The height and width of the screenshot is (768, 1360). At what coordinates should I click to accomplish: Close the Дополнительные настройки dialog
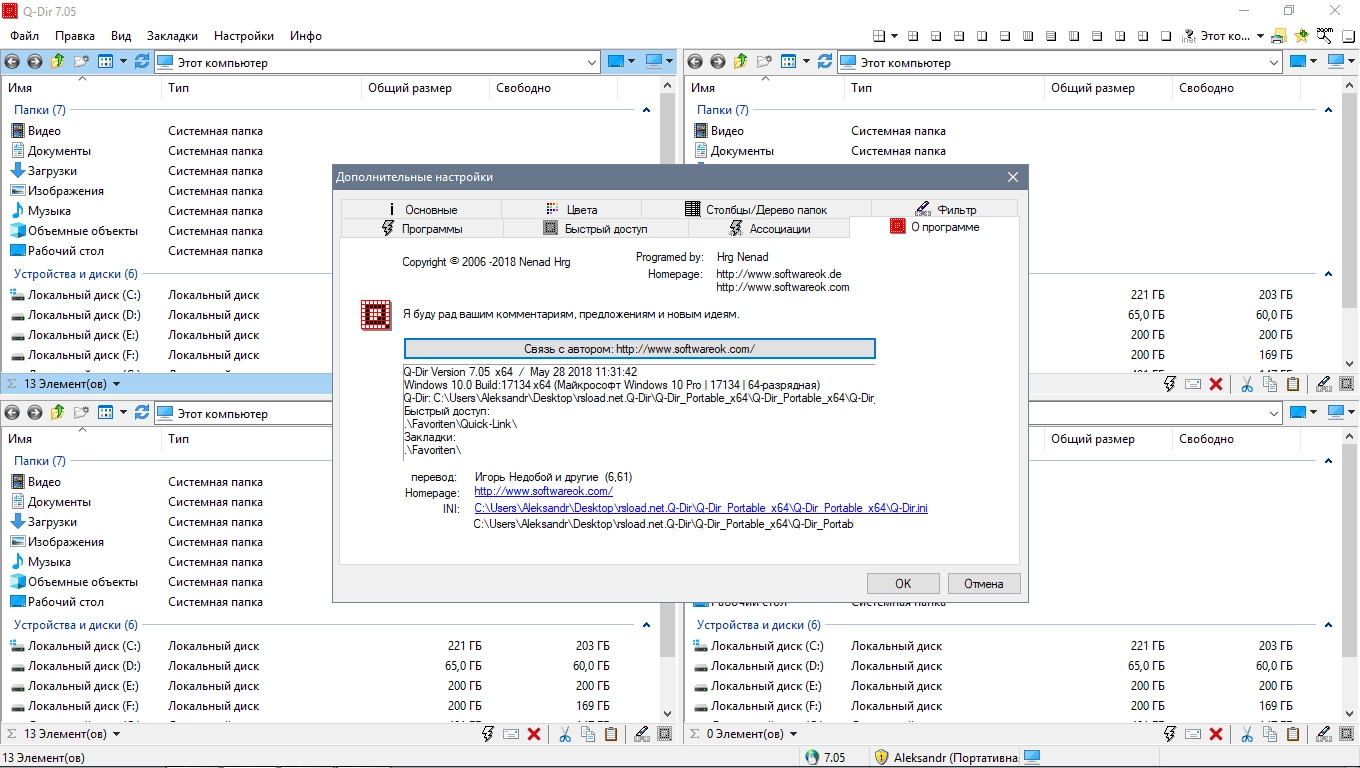[1013, 177]
